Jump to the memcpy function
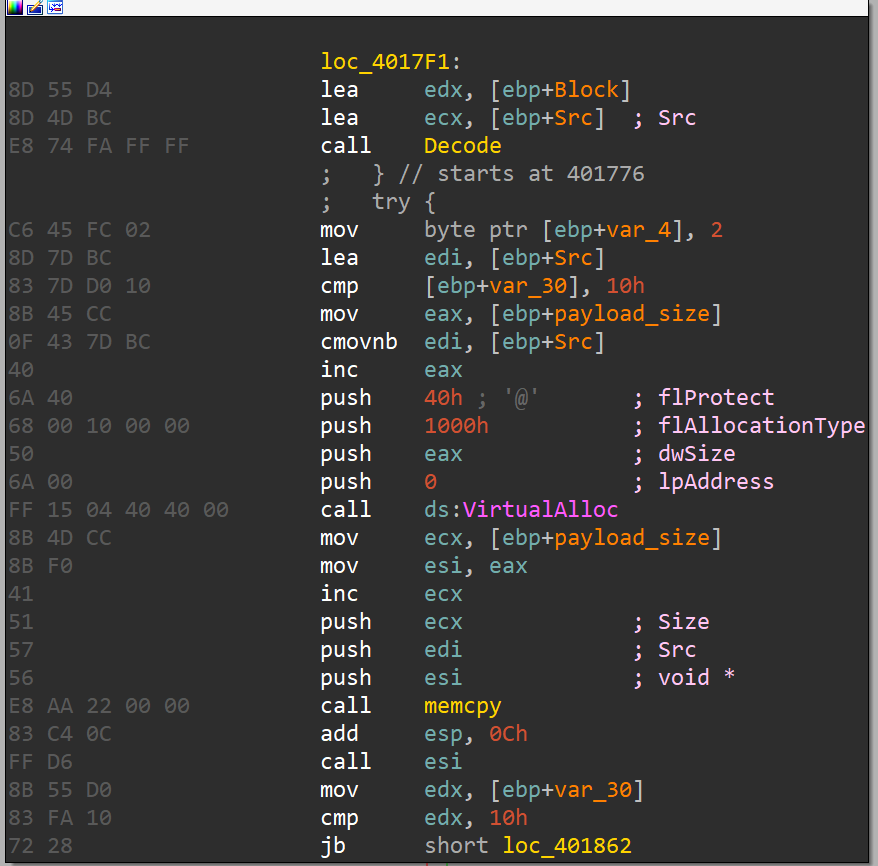Screen dimensions: 878x866 pos(461,705)
